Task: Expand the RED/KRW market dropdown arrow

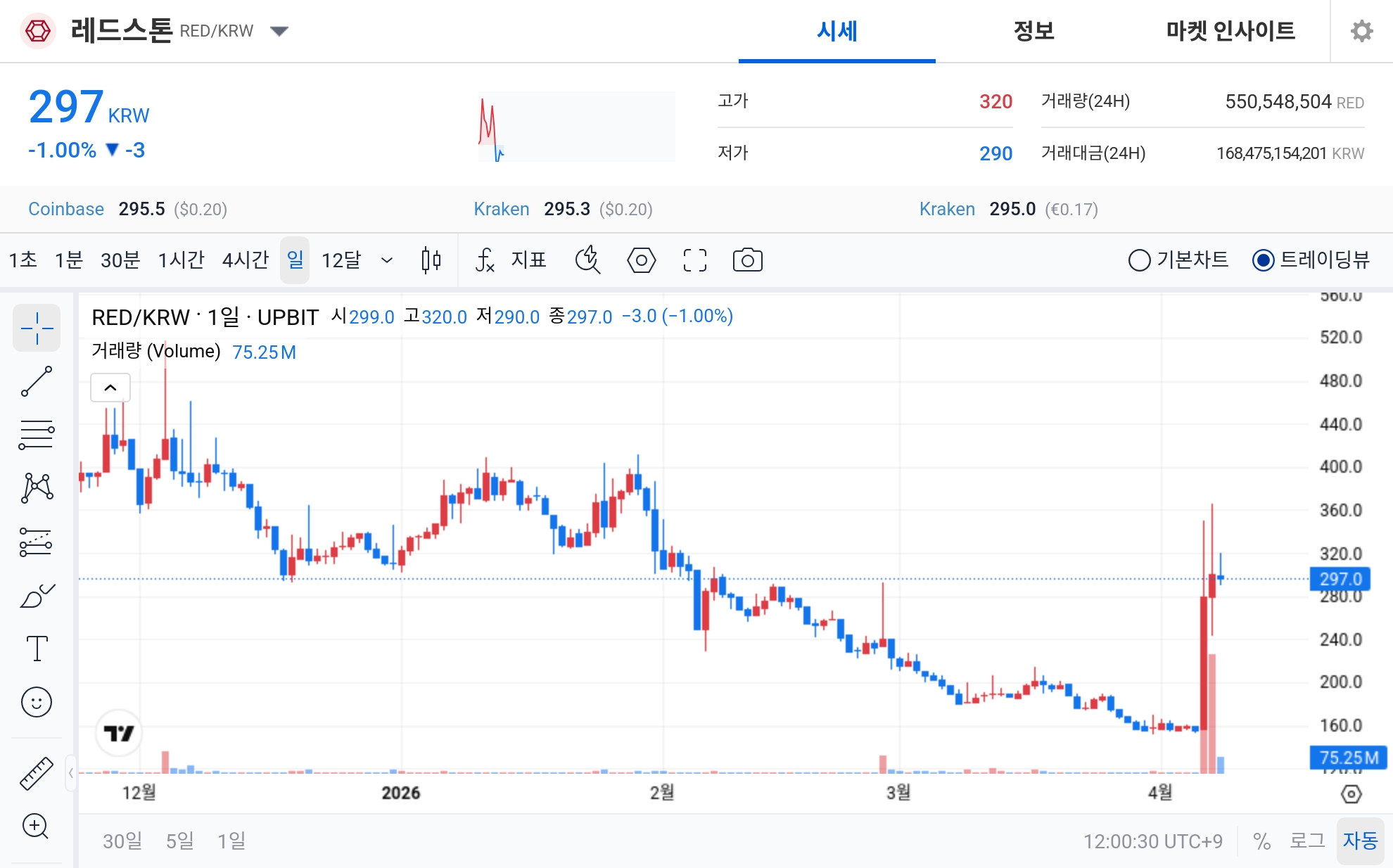Action: 279,31
